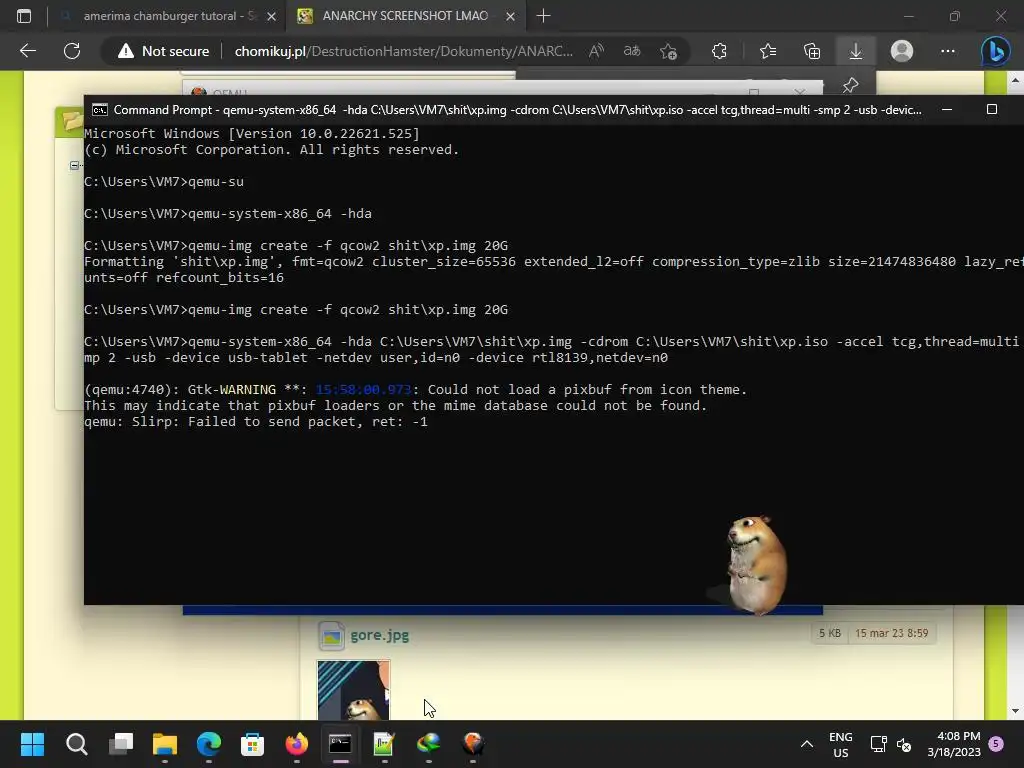Screen dimensions: 1024x768
Task: Open Firefox from the taskbar
Action: (x=296, y=744)
